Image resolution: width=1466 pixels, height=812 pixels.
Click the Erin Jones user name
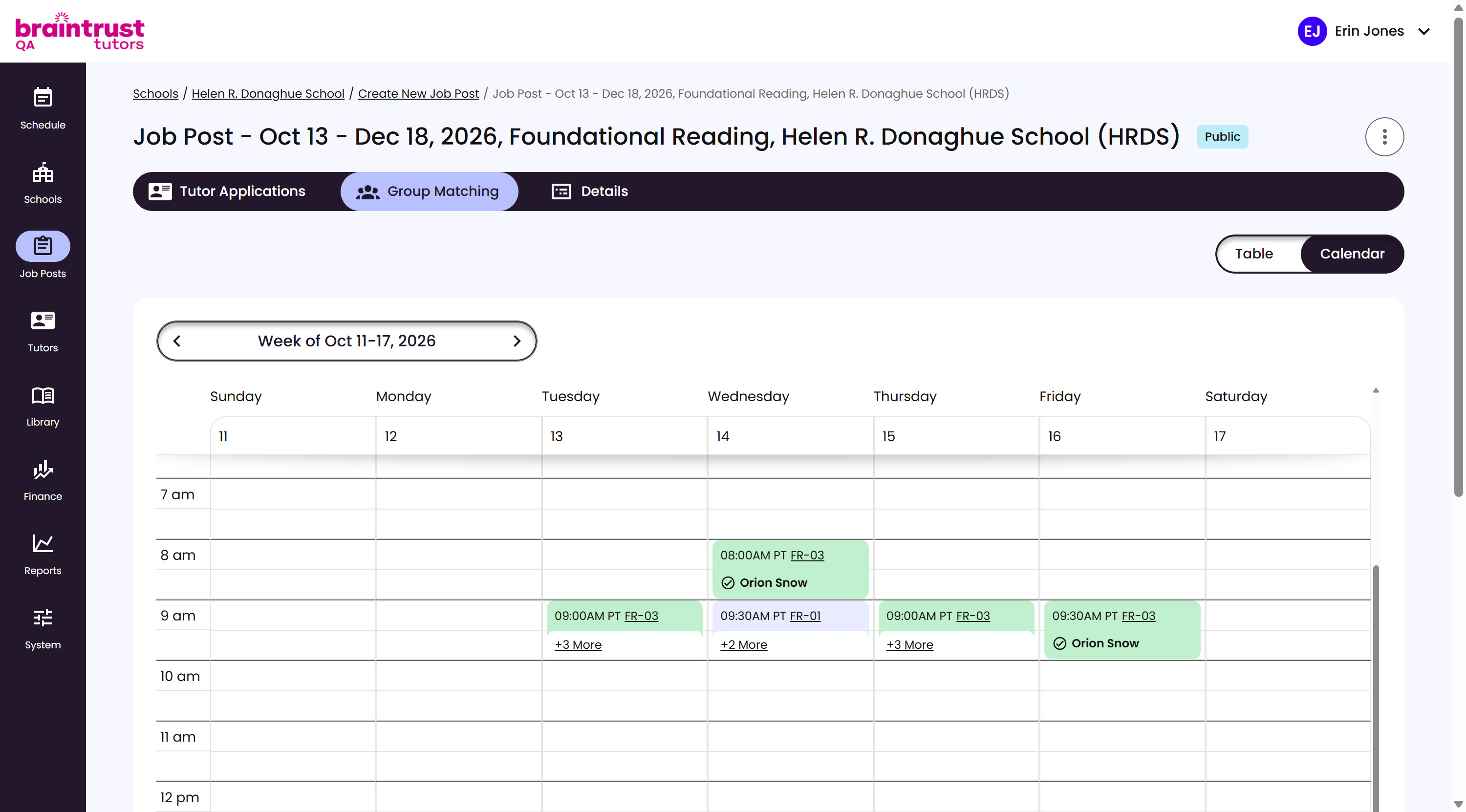pyautogui.click(x=1369, y=31)
